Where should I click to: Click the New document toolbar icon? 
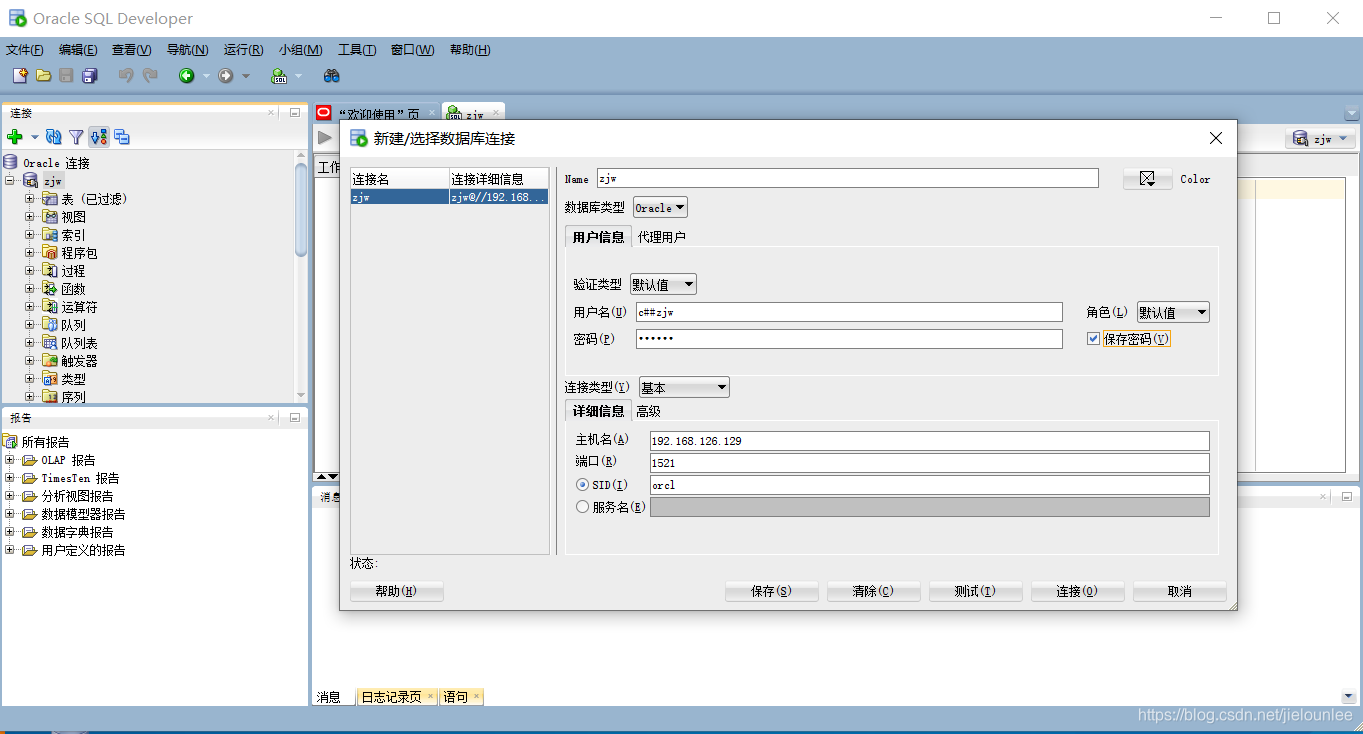click(20, 76)
